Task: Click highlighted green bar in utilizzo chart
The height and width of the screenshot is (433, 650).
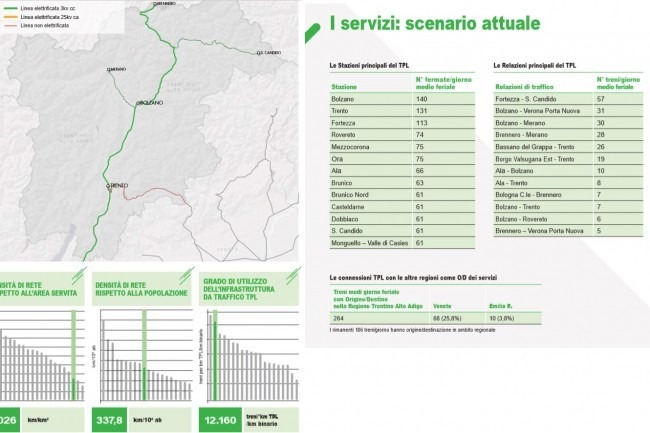Action: (215, 360)
